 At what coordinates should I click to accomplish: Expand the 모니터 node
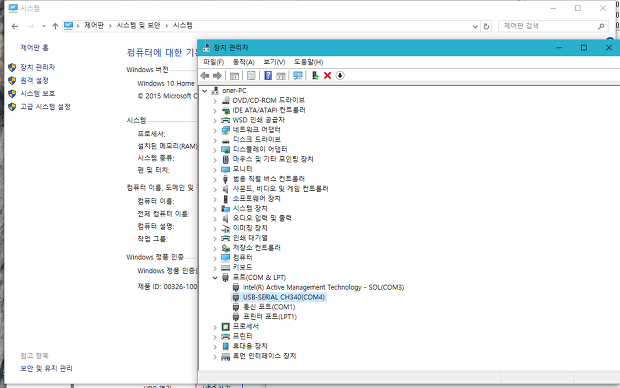215,170
